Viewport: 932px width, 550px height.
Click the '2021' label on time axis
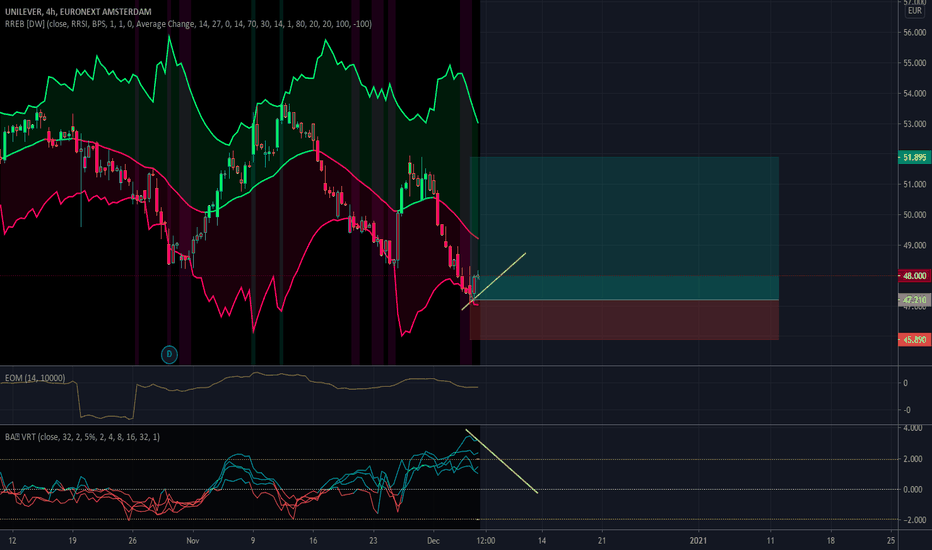coord(698,540)
